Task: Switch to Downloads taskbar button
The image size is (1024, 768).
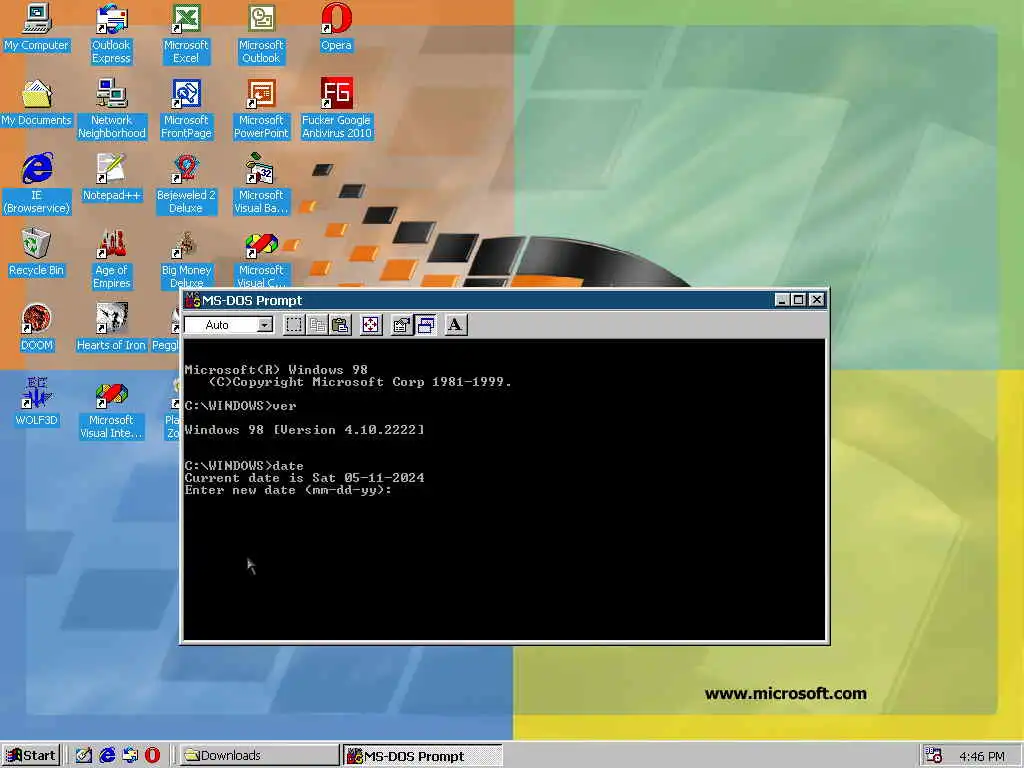Action: 259,756
